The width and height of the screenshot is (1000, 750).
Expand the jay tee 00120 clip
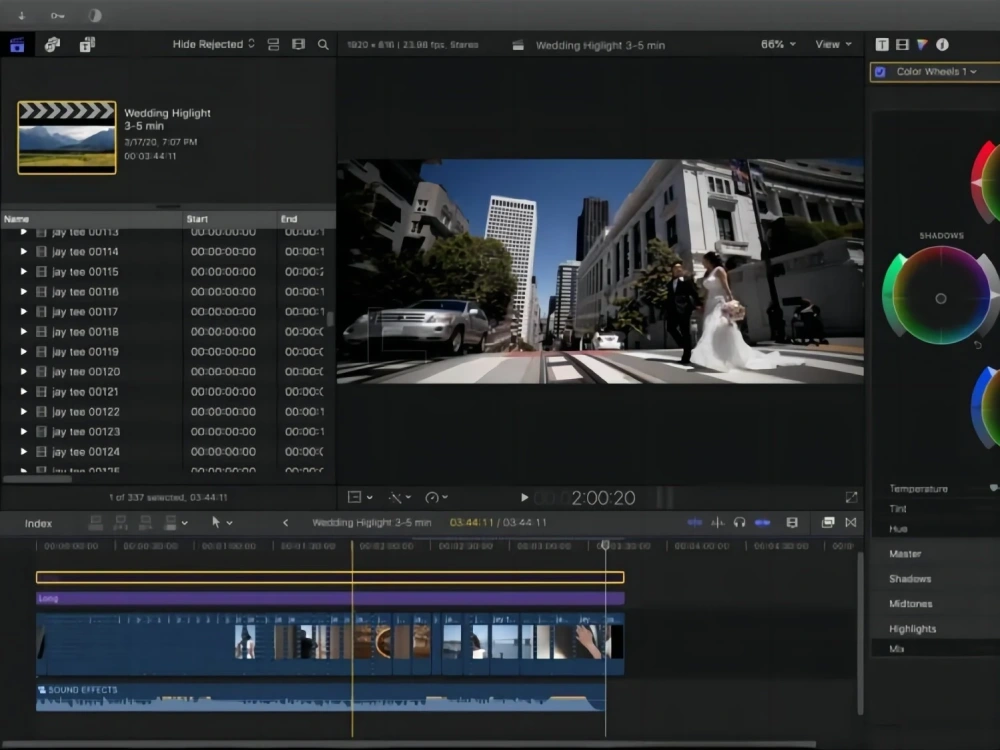coord(24,371)
